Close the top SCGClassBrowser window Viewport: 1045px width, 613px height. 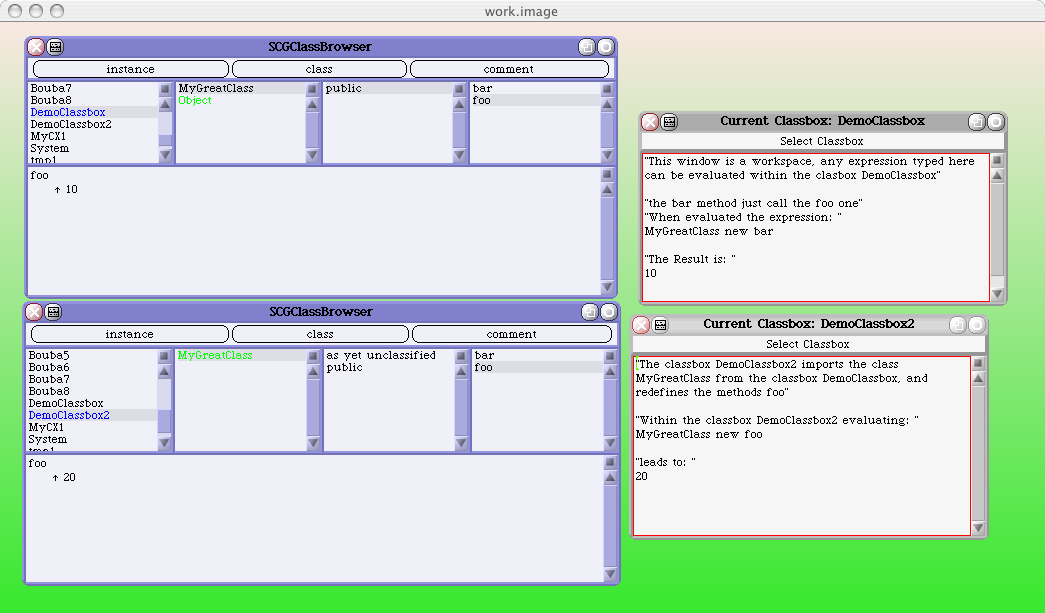coord(36,47)
